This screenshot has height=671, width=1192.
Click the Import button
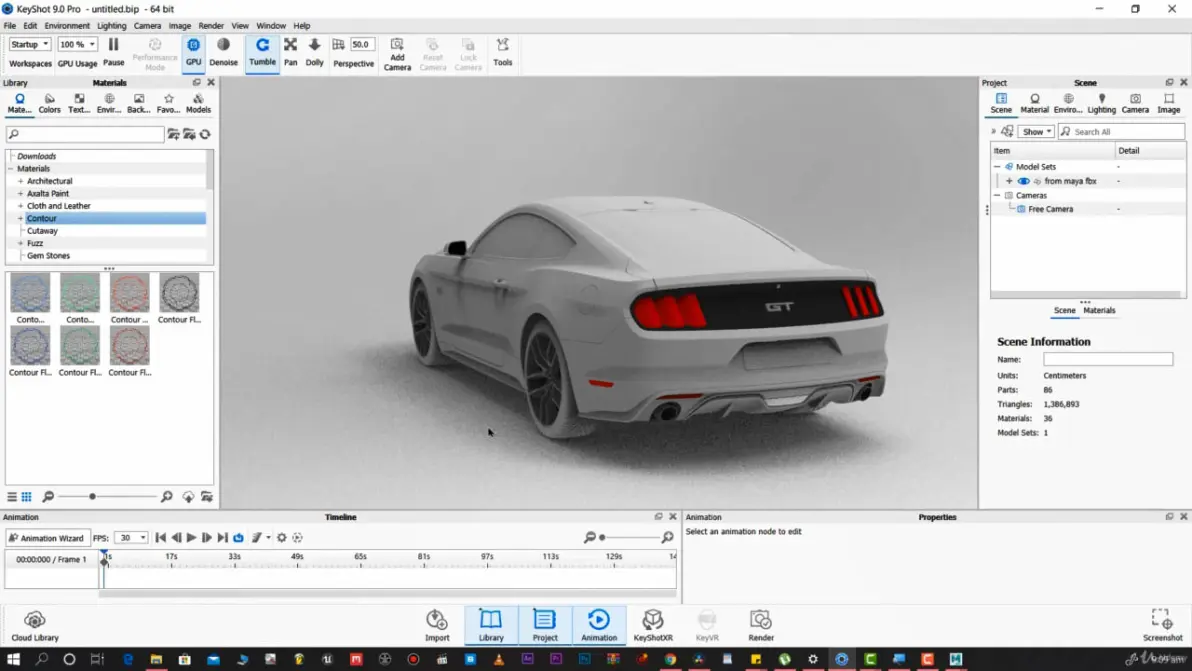[437, 626]
